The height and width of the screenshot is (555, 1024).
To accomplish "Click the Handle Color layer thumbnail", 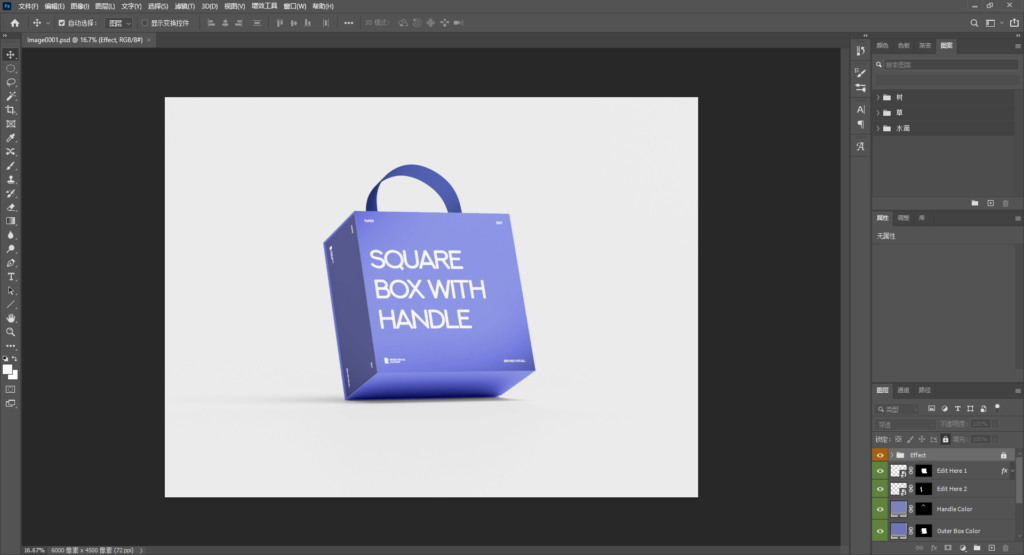I will pyautogui.click(x=899, y=509).
